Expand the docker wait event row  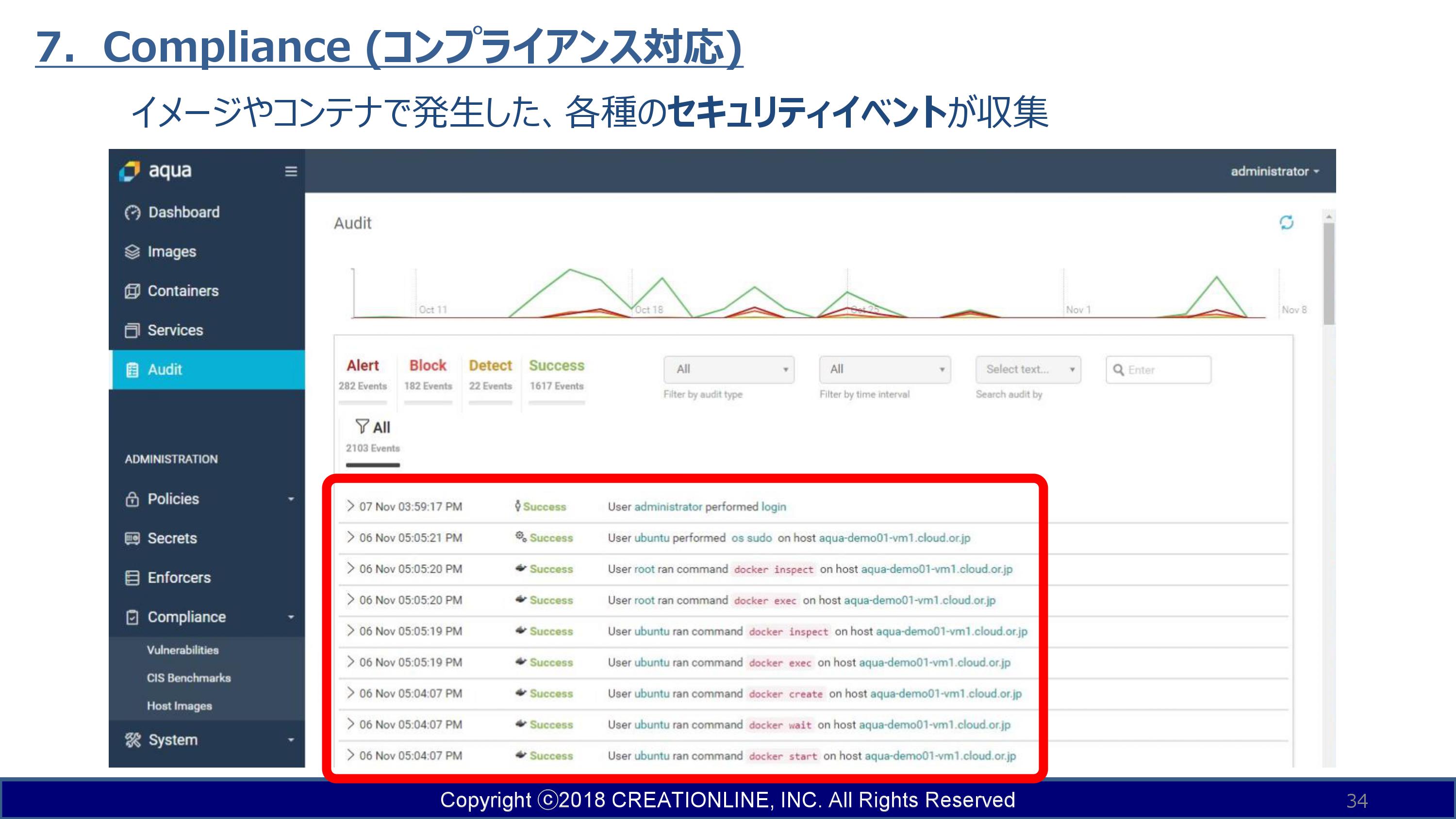pos(350,723)
